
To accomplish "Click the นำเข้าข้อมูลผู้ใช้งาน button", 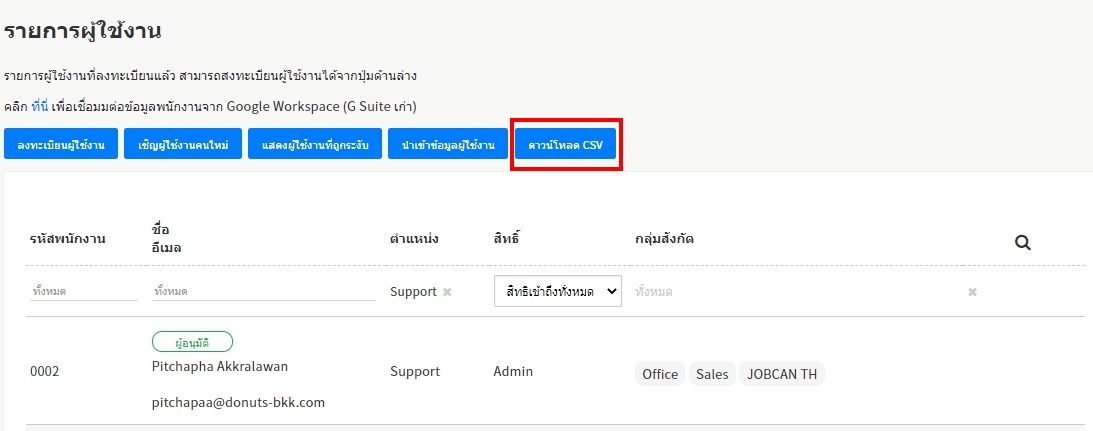I will point(448,146).
